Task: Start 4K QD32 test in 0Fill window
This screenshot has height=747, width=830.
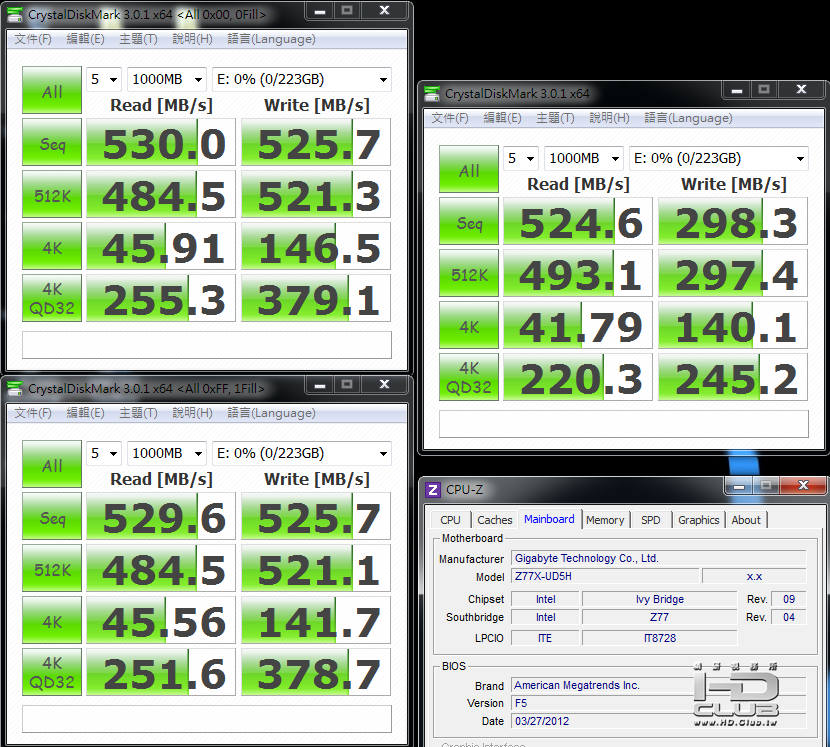Action: click(x=52, y=298)
